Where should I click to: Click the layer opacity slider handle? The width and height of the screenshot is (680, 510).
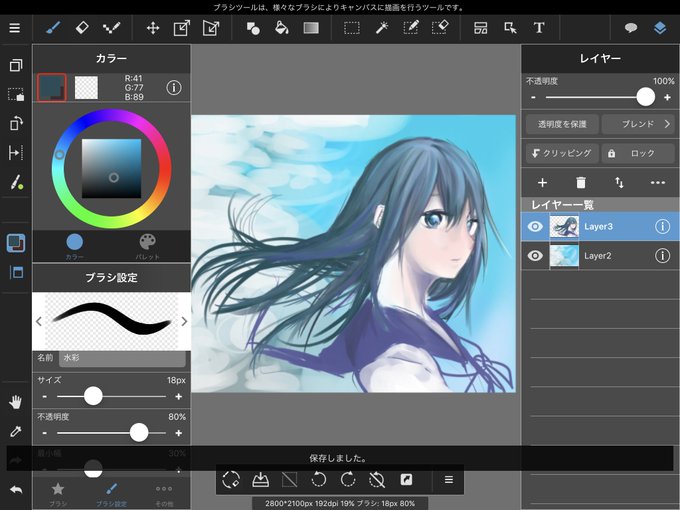coord(645,97)
